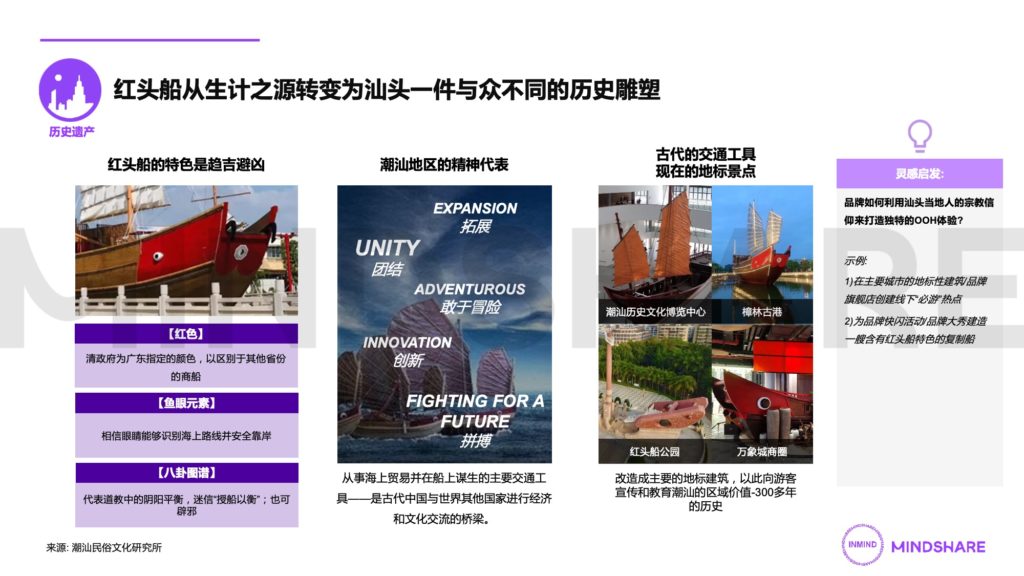Click the source line 来源: 潮汕民俗文化研究所
Screen dimensions: 1024x576
point(104,547)
